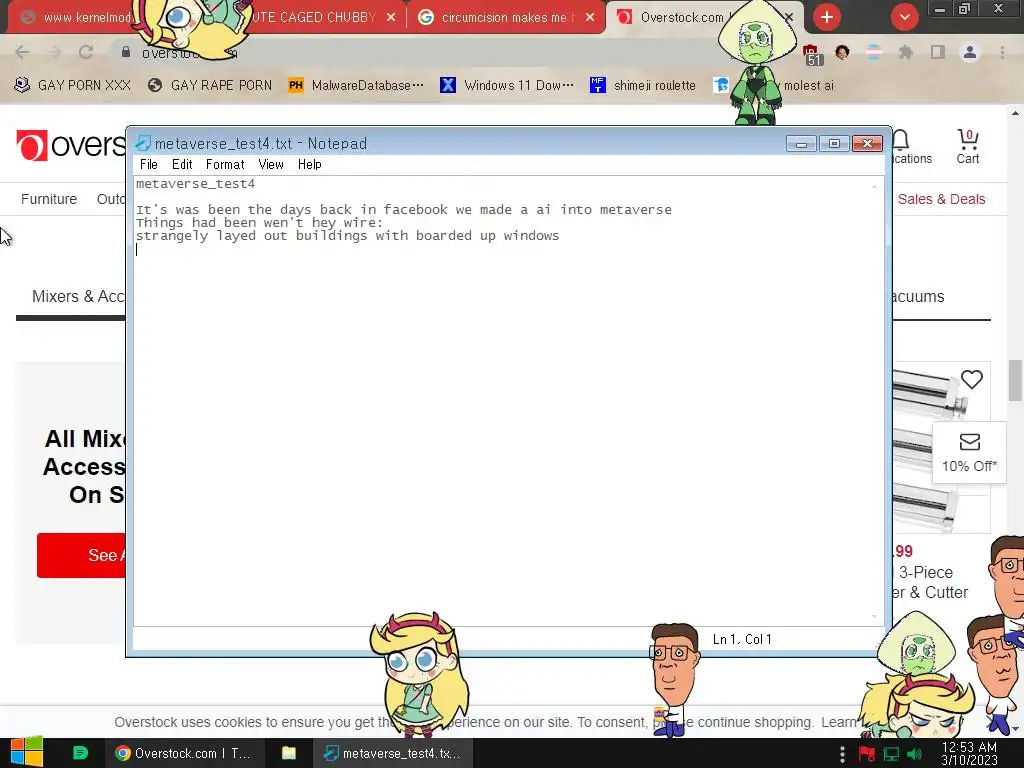The height and width of the screenshot is (768, 1024).
Task: Click the red See All button
Action: [x=81, y=555]
